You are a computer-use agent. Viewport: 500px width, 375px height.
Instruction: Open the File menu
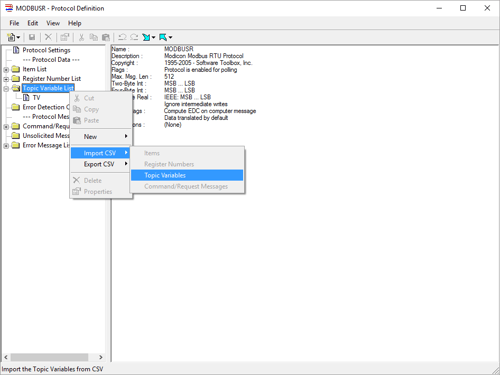[14, 23]
